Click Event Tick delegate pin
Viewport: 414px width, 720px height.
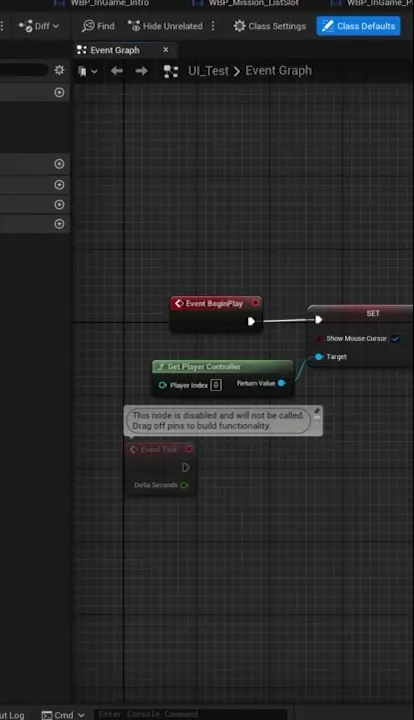[189, 449]
